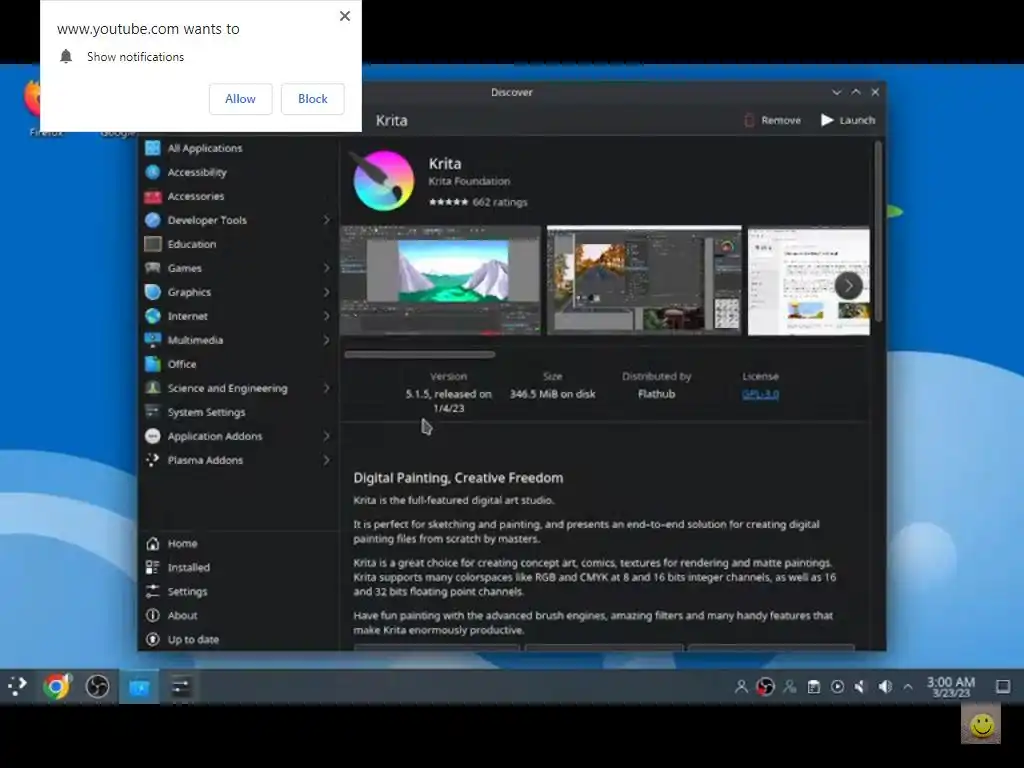Select the Plasma Addons icon
The image size is (1024, 768).
153,460
